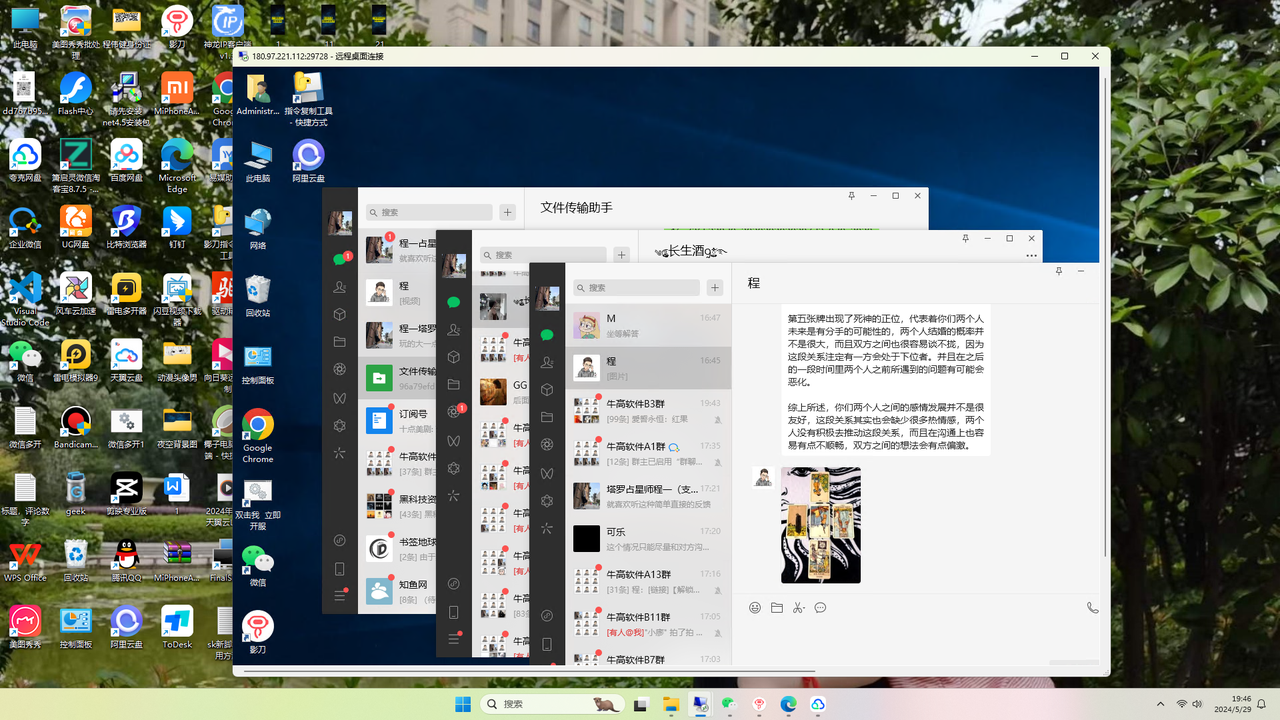Toggle pin-on-top for the 程 chat window
This screenshot has width=1280, height=720.
(1058, 271)
